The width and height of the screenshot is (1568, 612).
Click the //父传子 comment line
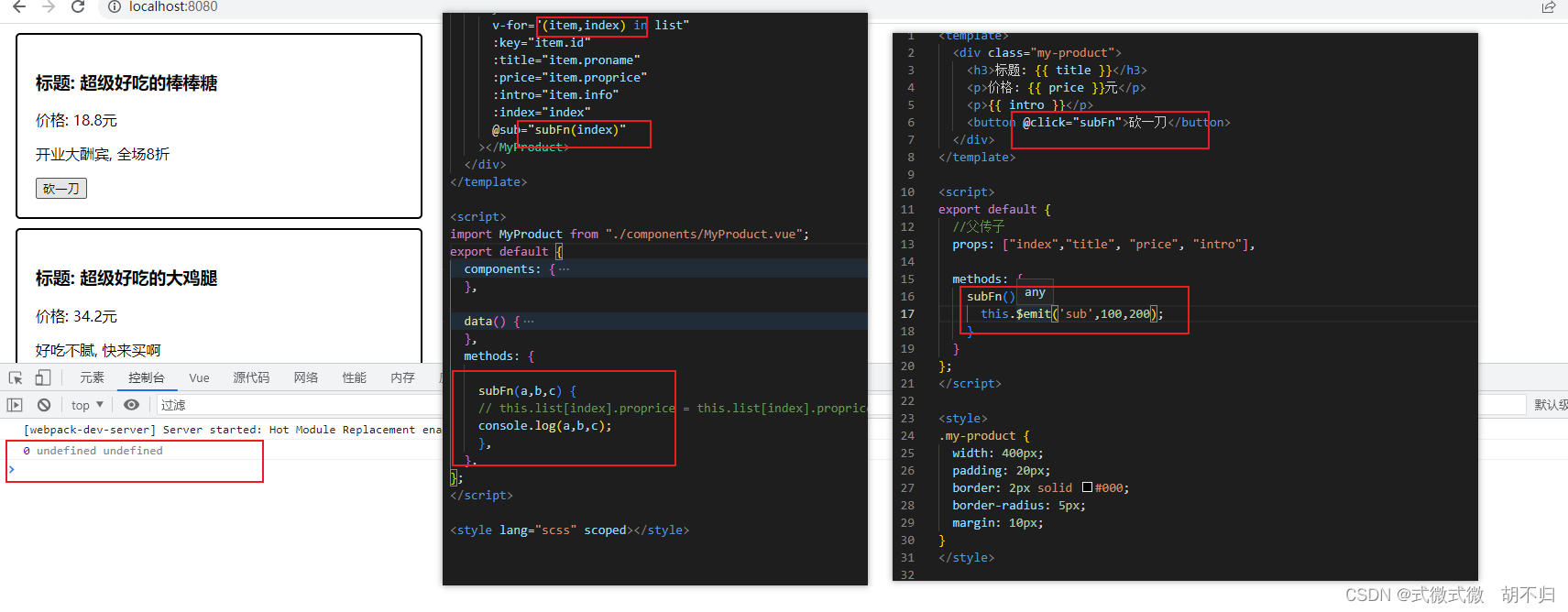[x=978, y=227]
